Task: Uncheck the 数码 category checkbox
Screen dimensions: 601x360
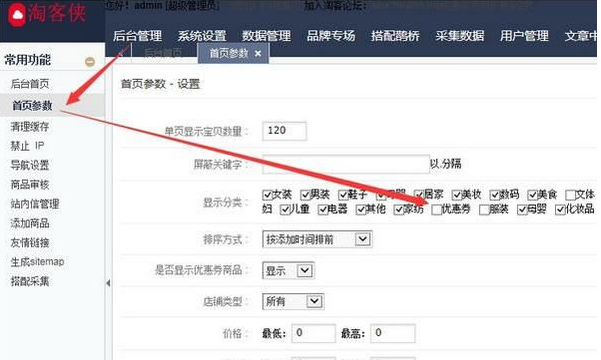Action: (x=494, y=195)
